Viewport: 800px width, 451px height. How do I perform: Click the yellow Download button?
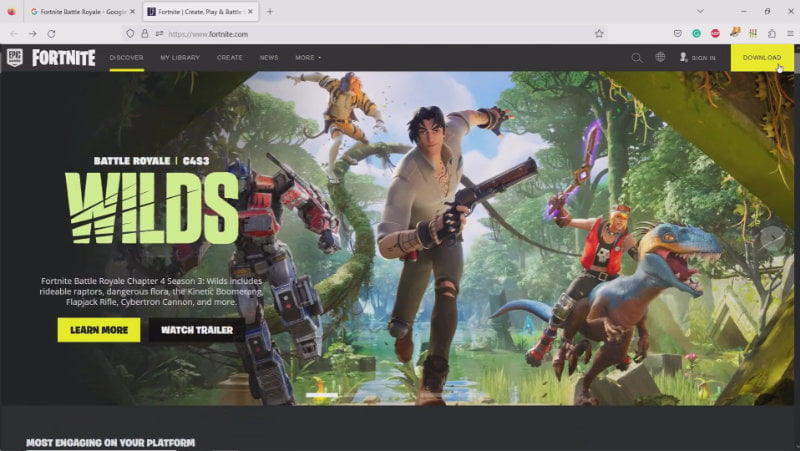pos(762,58)
